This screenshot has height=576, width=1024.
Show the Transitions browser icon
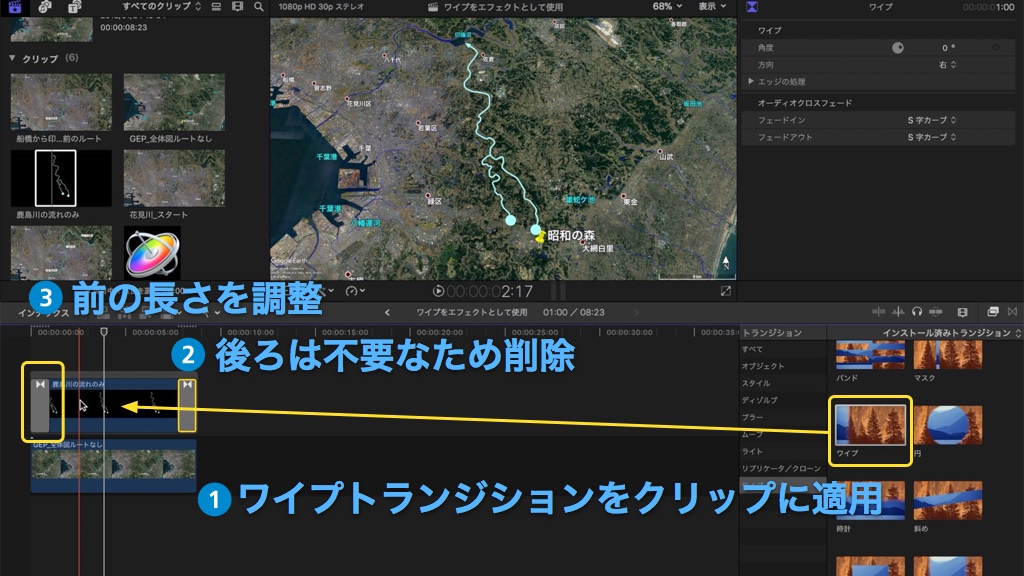(x=1012, y=312)
